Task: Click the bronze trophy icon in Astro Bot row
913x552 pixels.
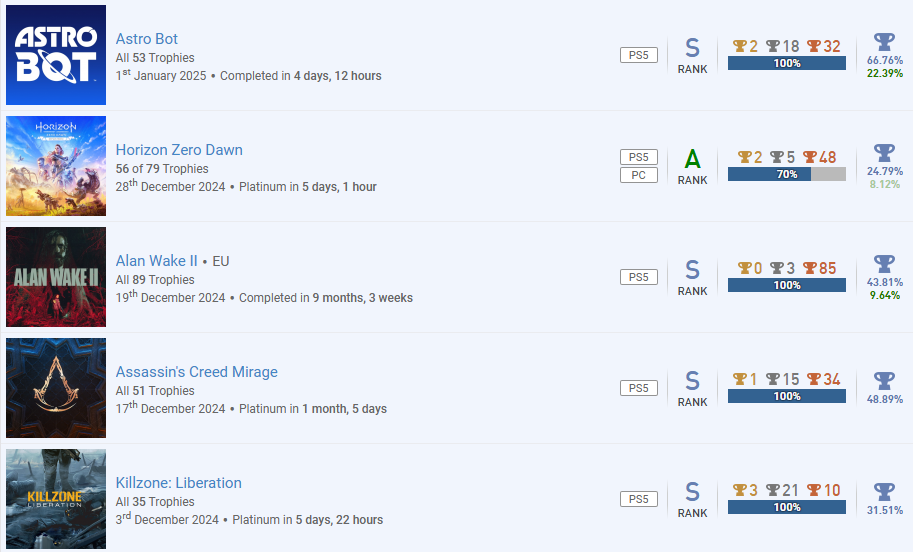Action: point(814,46)
